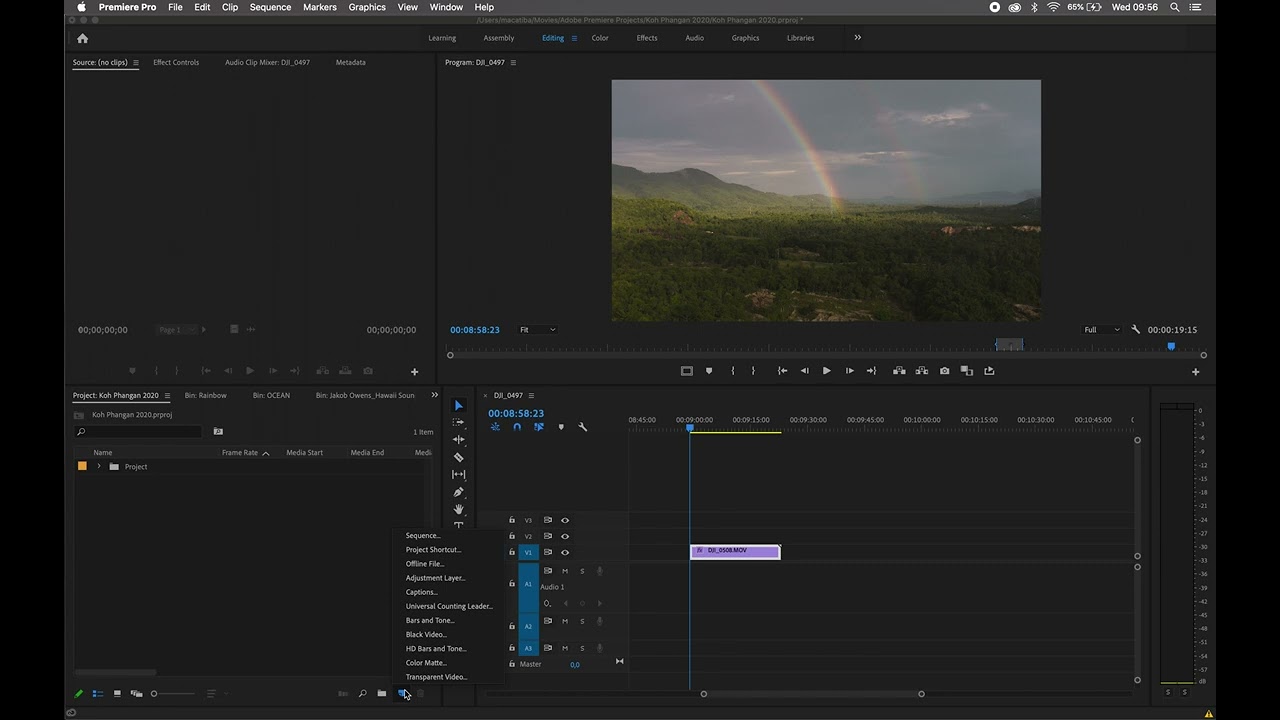Select the Pen tool in the timeline toolbar
Image resolution: width=1280 pixels, height=720 pixels.
point(458,492)
